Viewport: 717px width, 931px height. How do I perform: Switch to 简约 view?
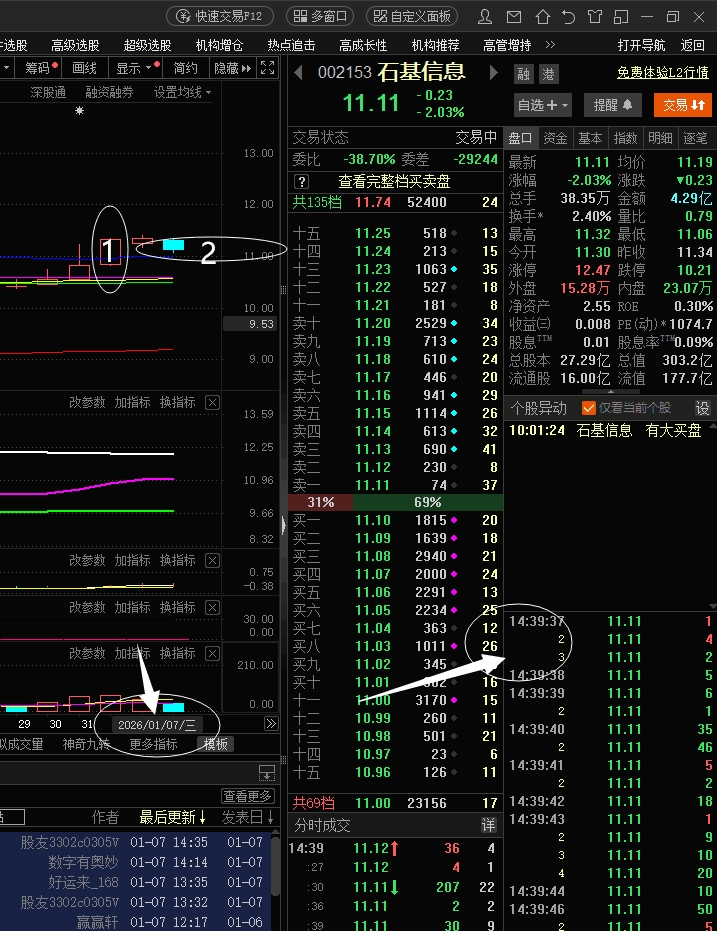point(185,68)
